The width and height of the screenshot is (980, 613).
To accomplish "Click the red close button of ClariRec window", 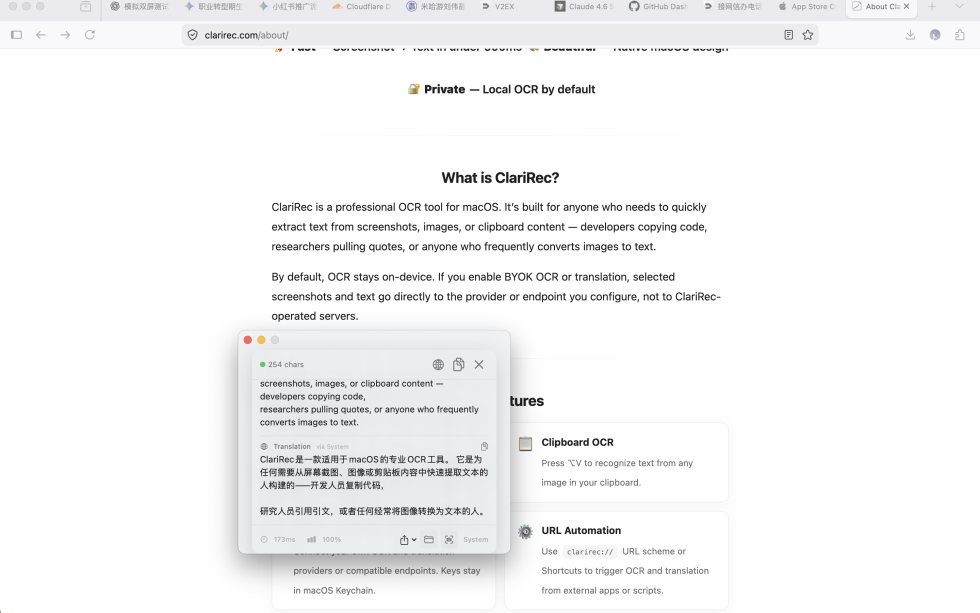I will coord(248,340).
